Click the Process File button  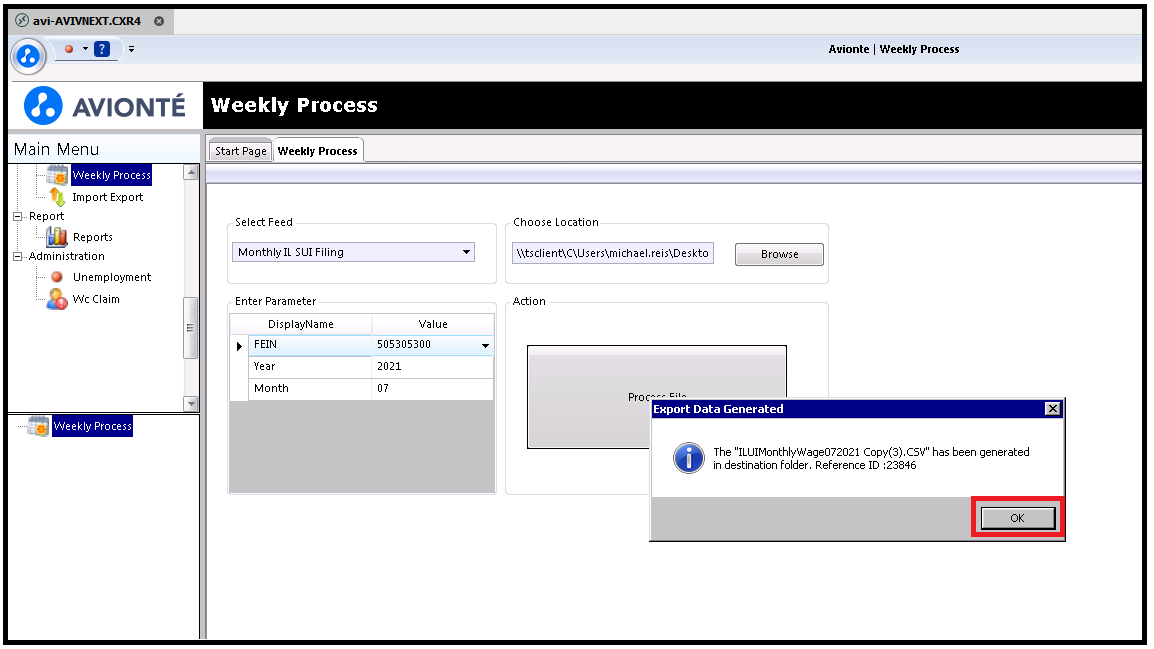click(x=656, y=397)
